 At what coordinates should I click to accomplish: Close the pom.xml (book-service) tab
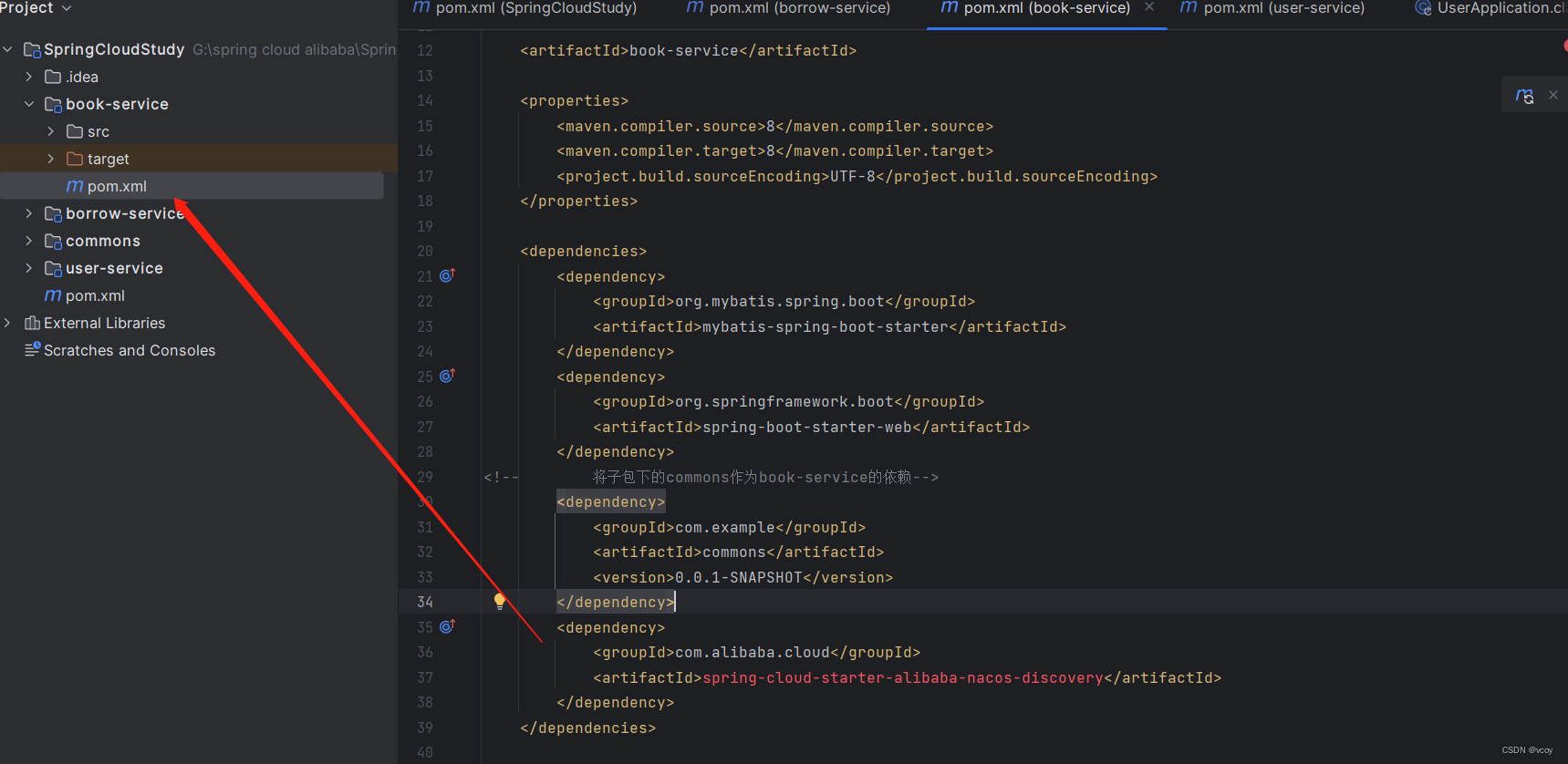1149,7
